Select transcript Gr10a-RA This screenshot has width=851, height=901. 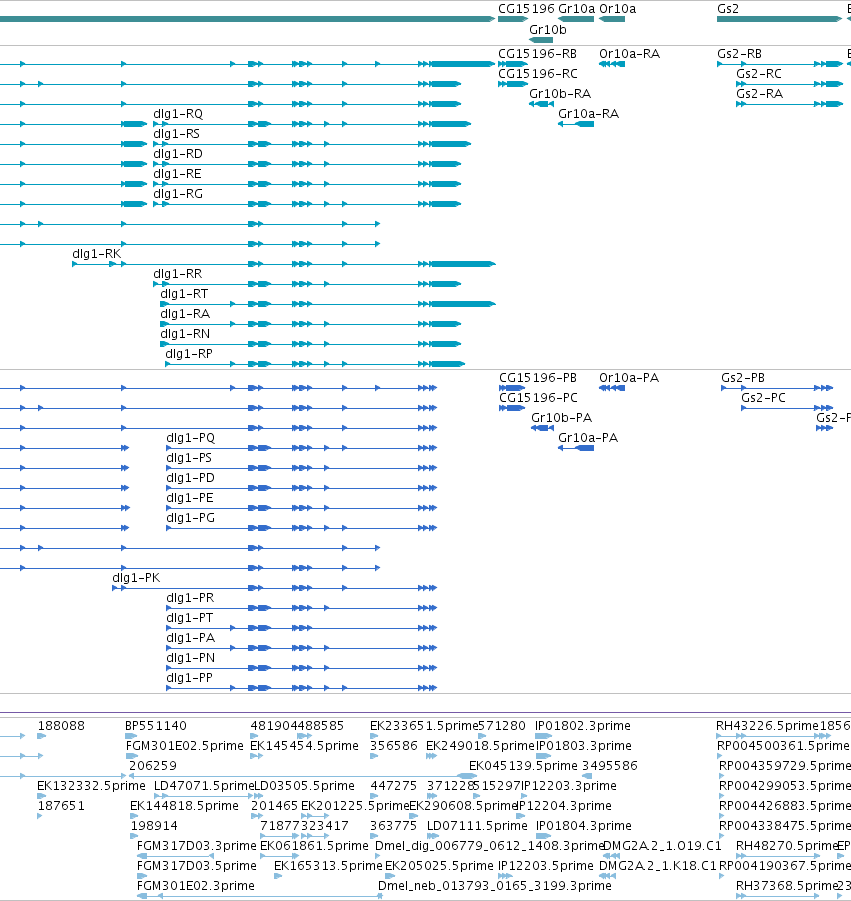coord(588,114)
